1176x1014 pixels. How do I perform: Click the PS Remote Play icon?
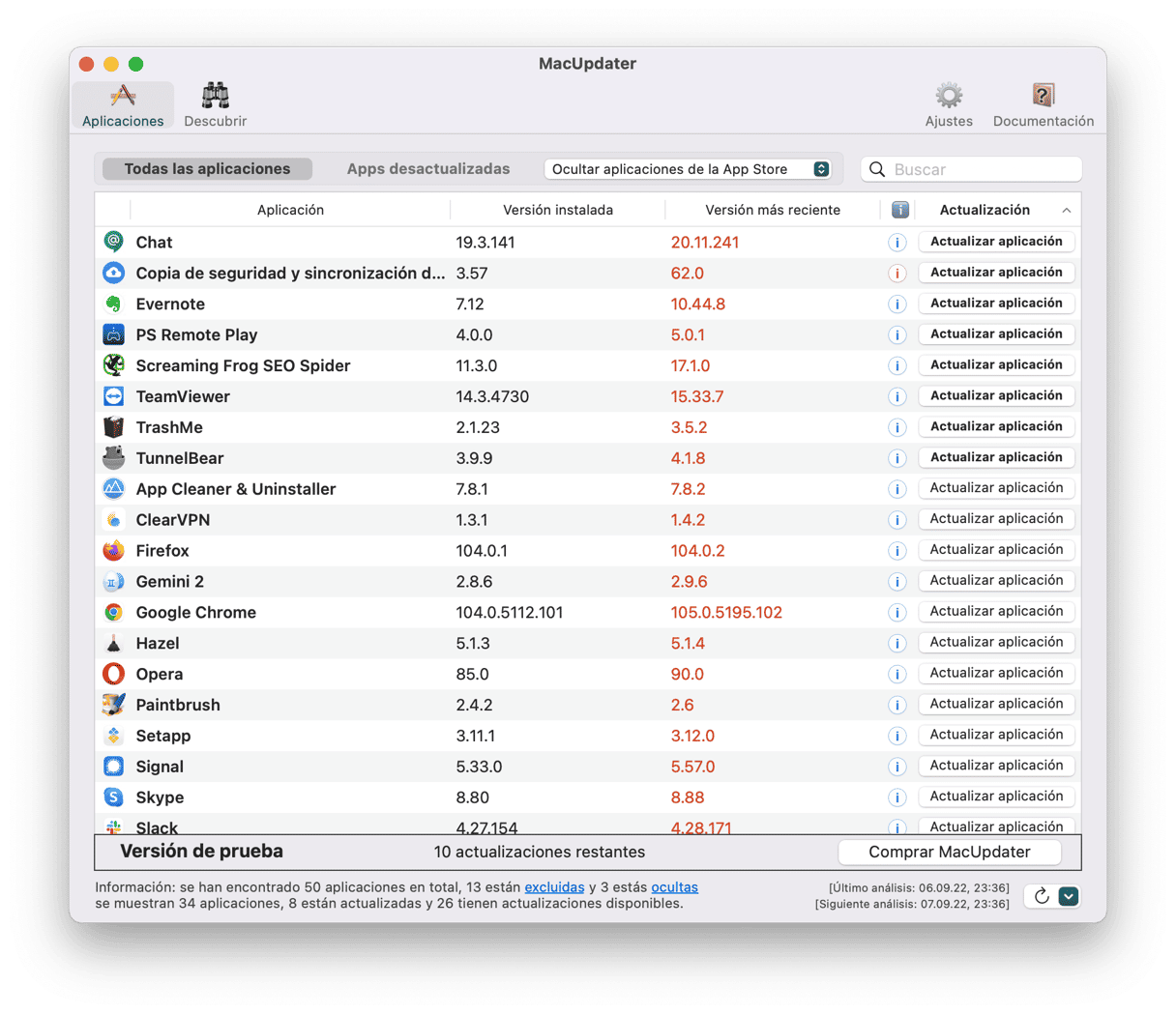114,334
